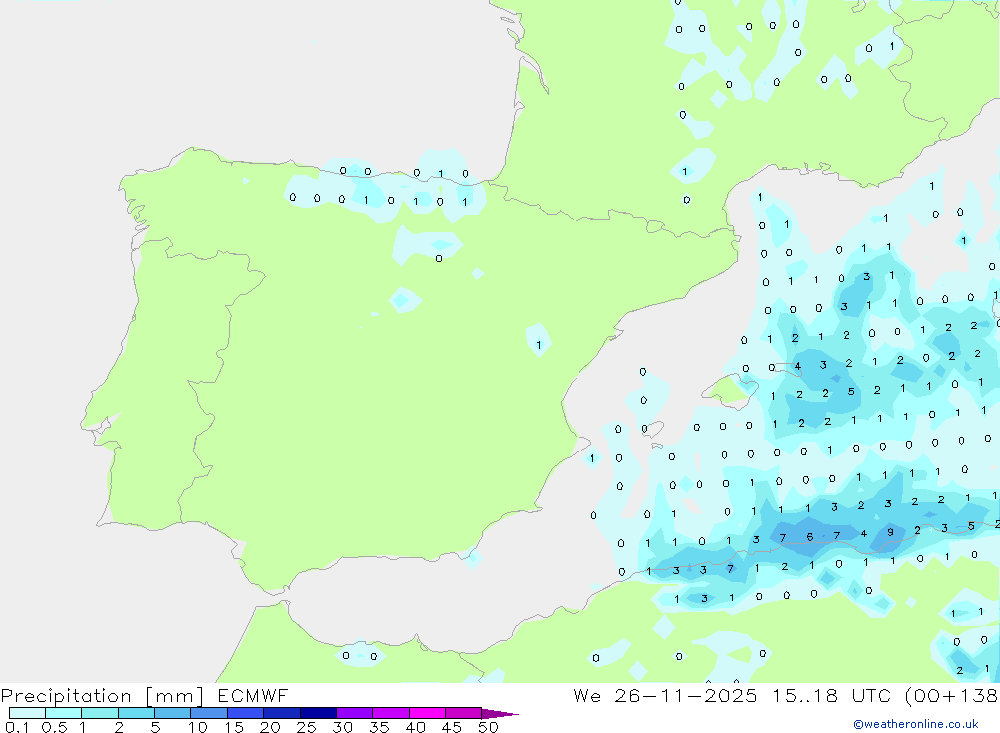The width and height of the screenshot is (1000, 733).
Task: Click the purple swatch between 30 and 35
Action: click(x=354, y=713)
